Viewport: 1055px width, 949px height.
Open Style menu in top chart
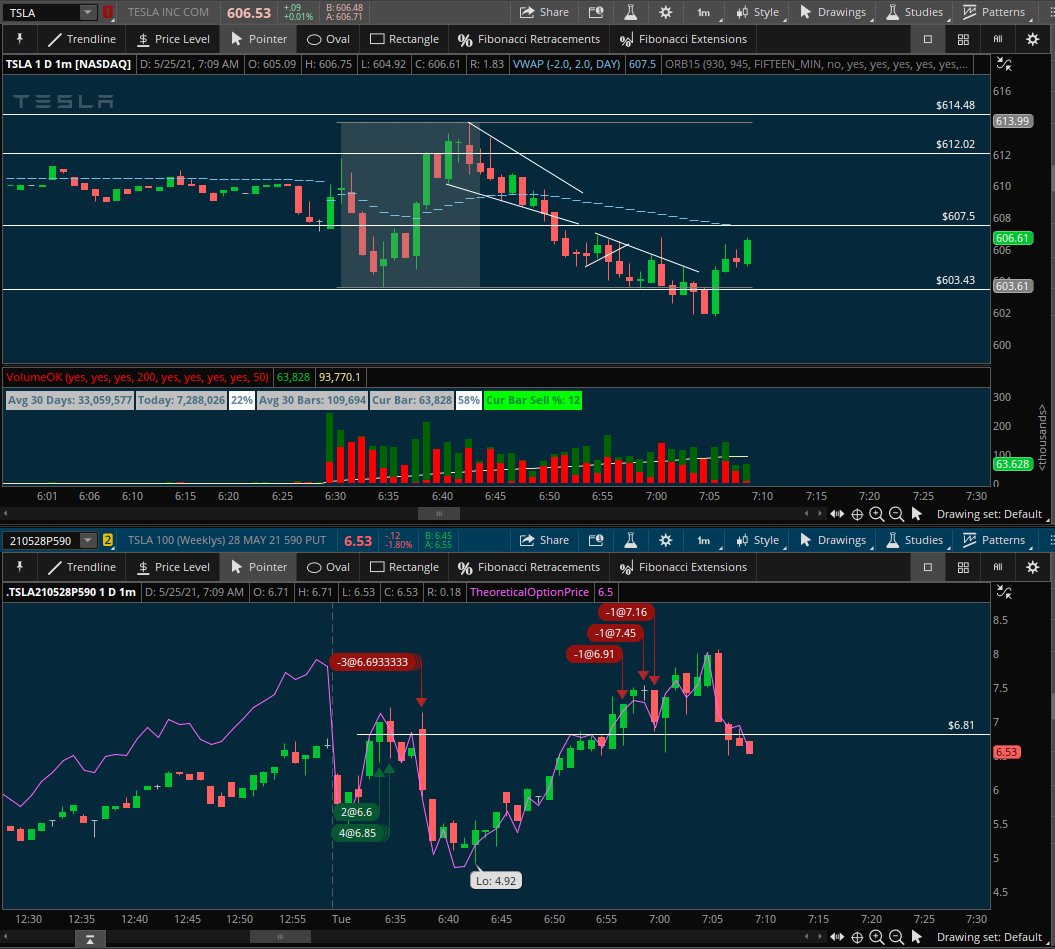(758, 12)
